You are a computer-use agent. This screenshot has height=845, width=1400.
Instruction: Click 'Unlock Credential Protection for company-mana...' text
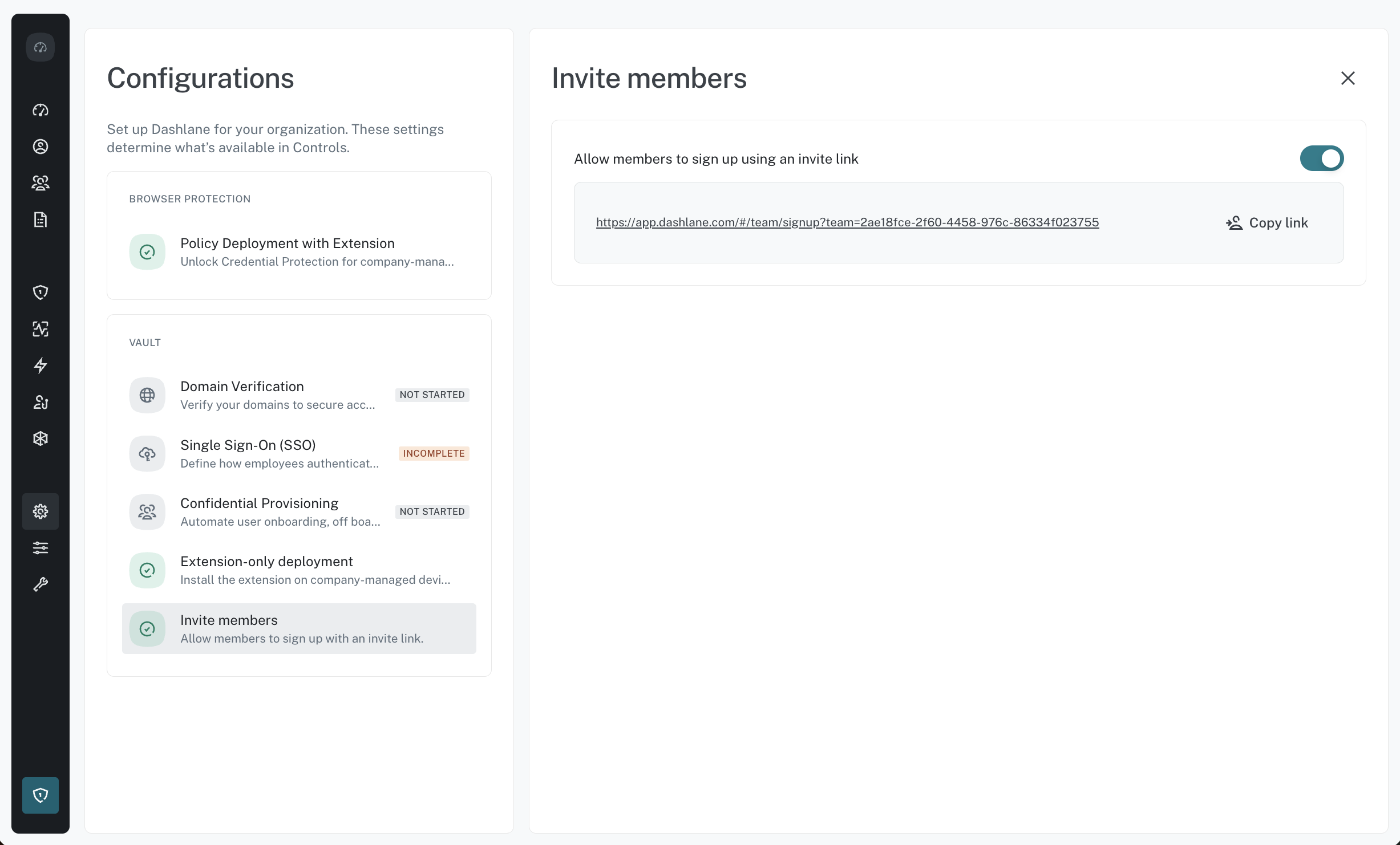[317, 262]
